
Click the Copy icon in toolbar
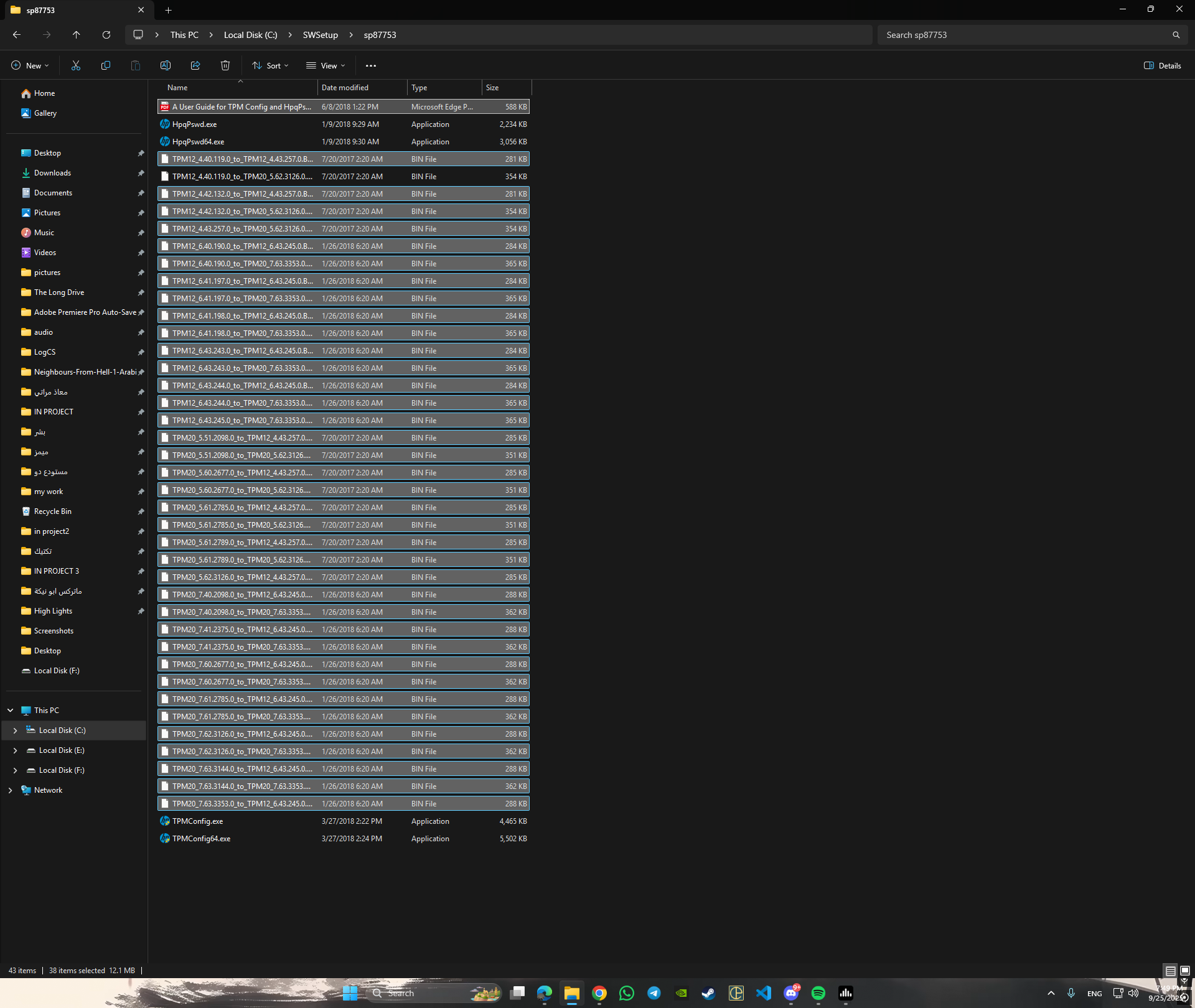[x=106, y=65]
